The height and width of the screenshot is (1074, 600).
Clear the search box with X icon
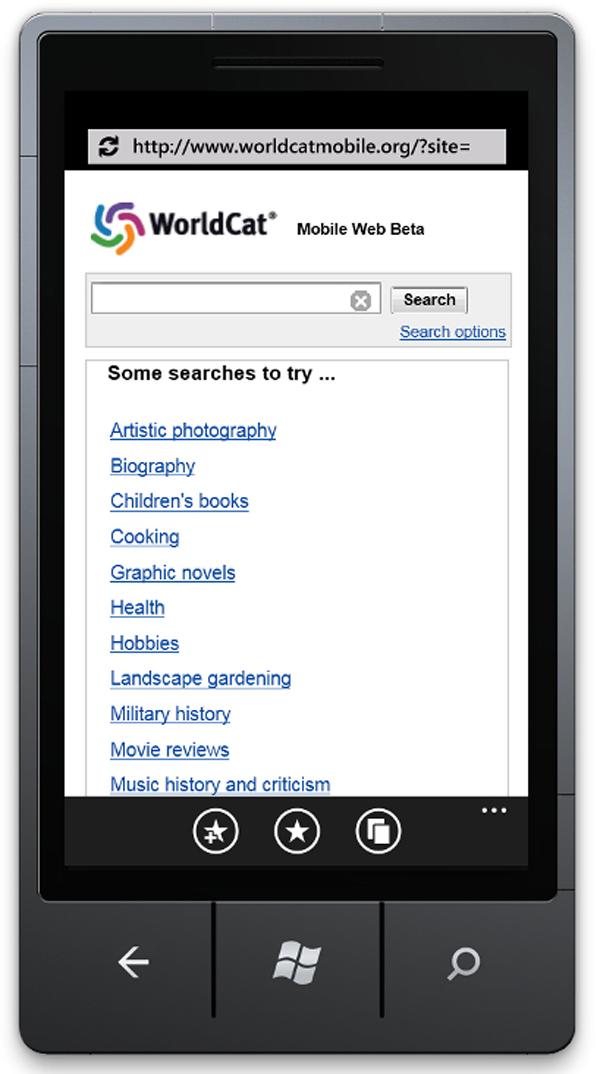pyautogui.click(x=360, y=301)
